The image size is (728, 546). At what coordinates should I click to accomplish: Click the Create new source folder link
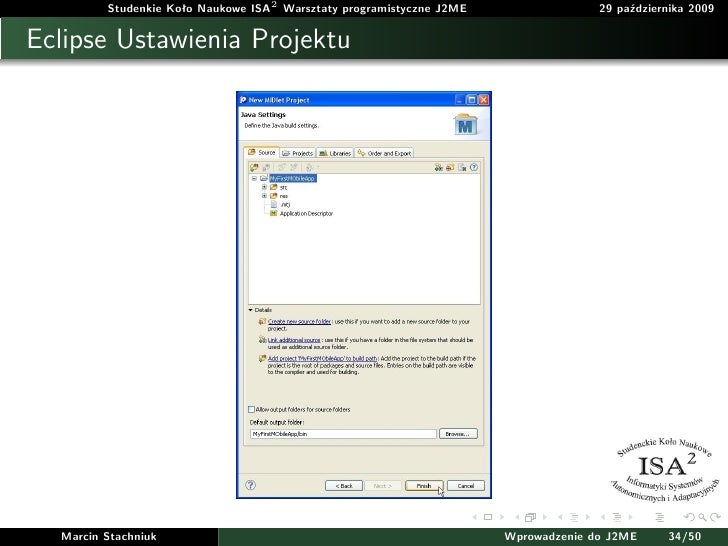[299, 321]
